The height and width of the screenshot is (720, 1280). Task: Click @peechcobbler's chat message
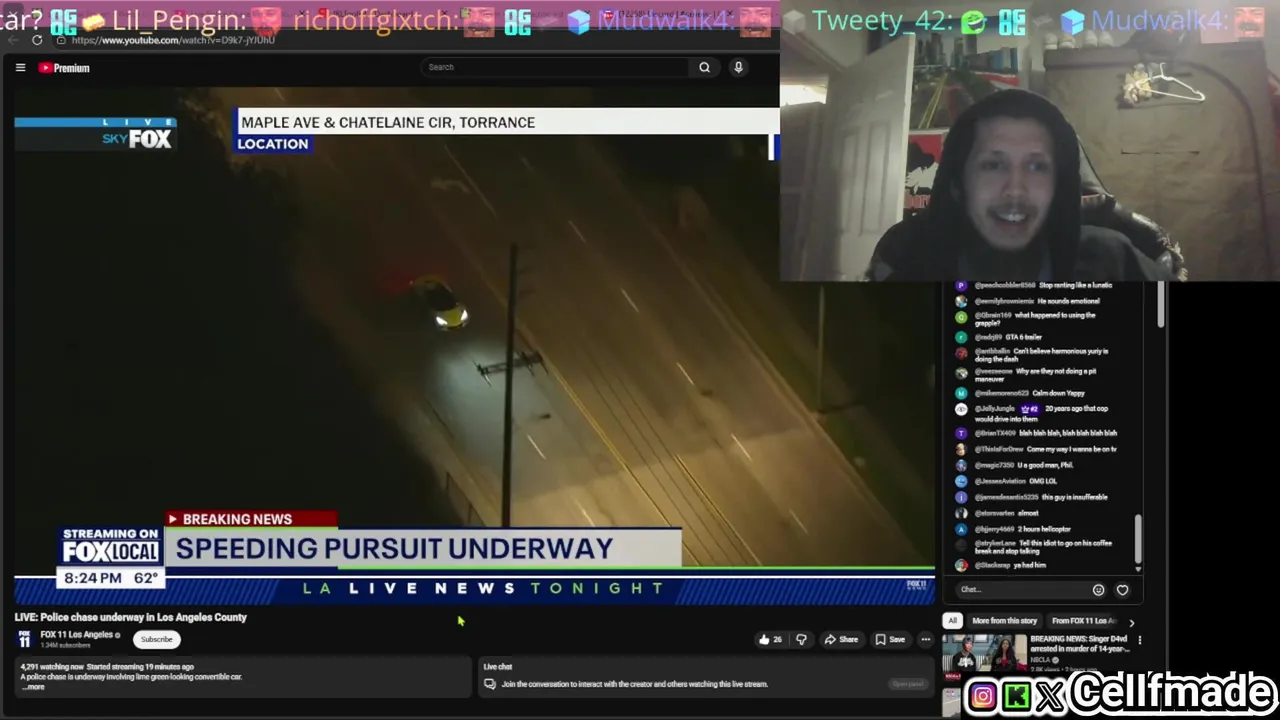click(1035, 285)
